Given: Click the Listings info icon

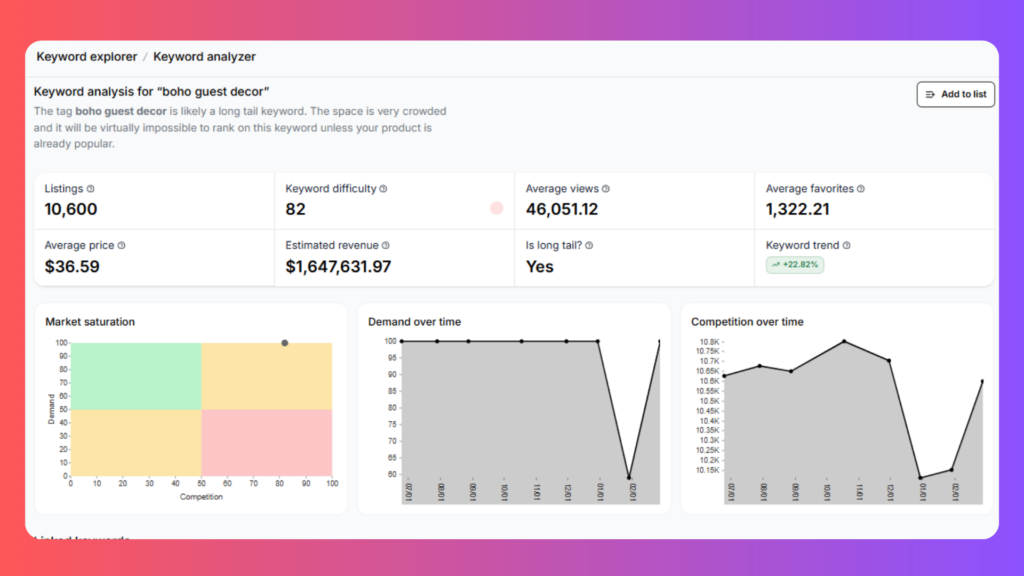Looking at the screenshot, I should (x=91, y=189).
